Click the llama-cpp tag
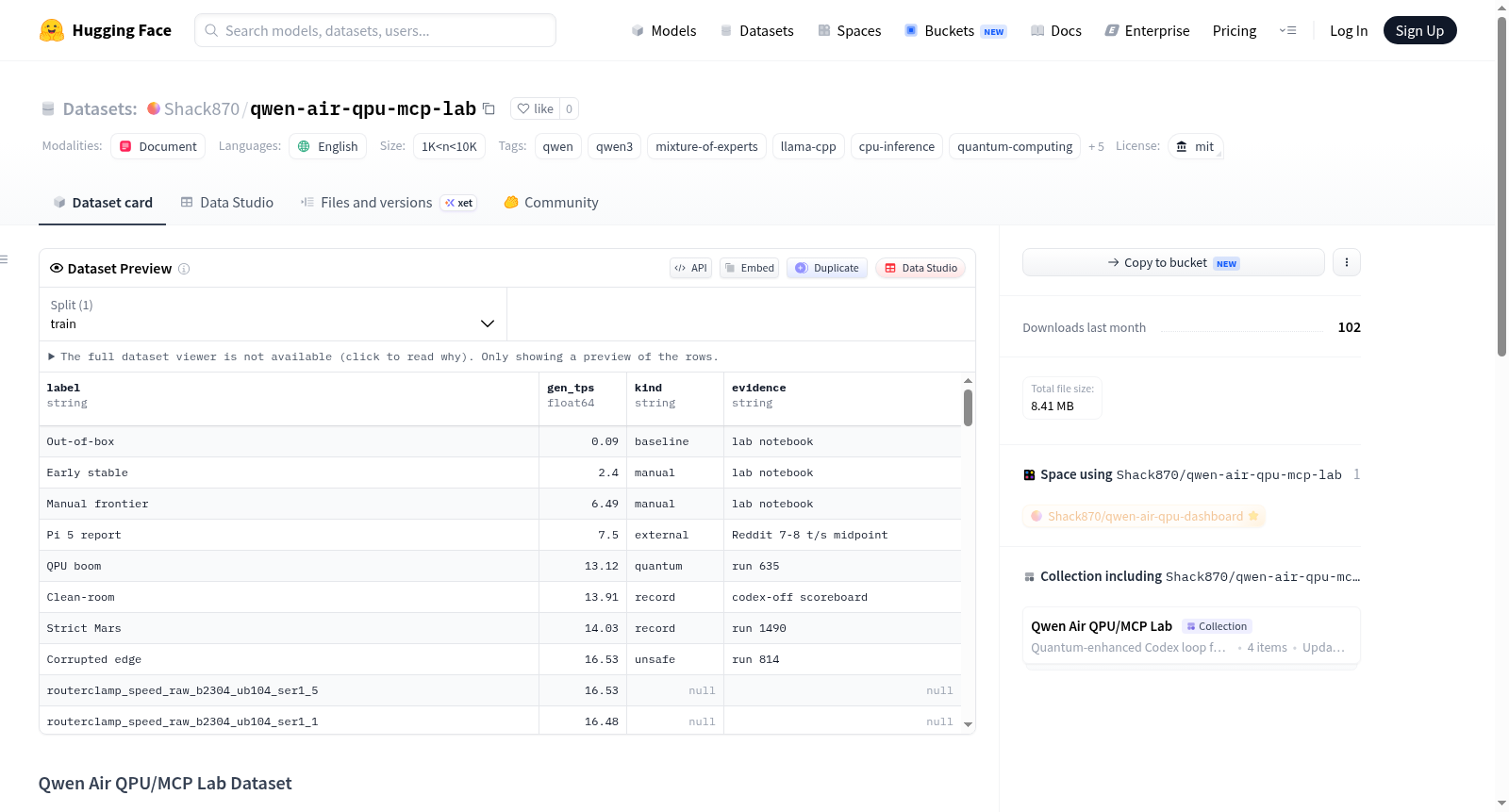 808,146
